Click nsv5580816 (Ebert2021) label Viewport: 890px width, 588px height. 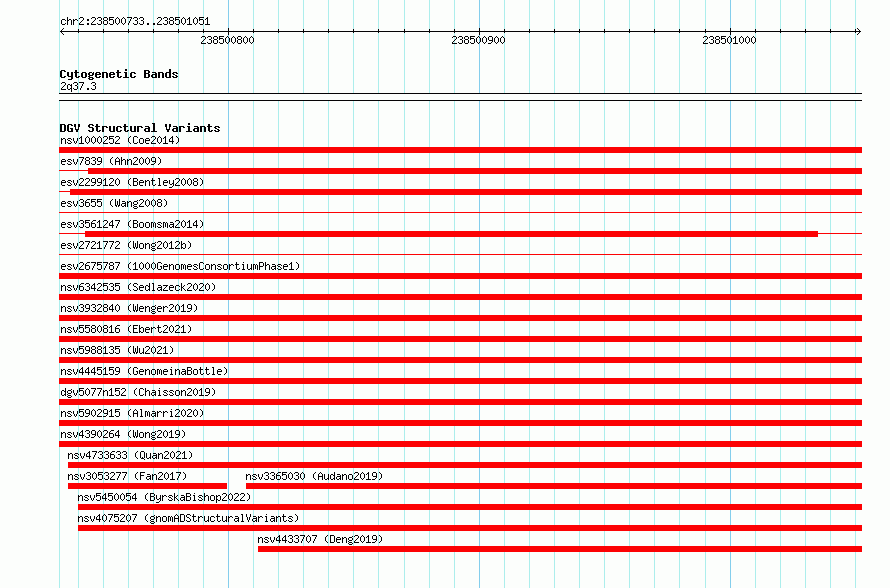(126, 329)
